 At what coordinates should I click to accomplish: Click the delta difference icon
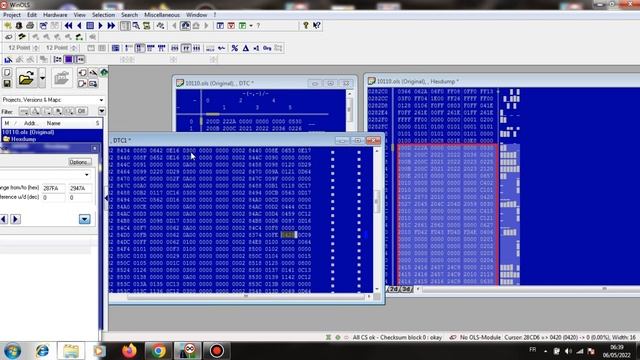tap(246, 48)
